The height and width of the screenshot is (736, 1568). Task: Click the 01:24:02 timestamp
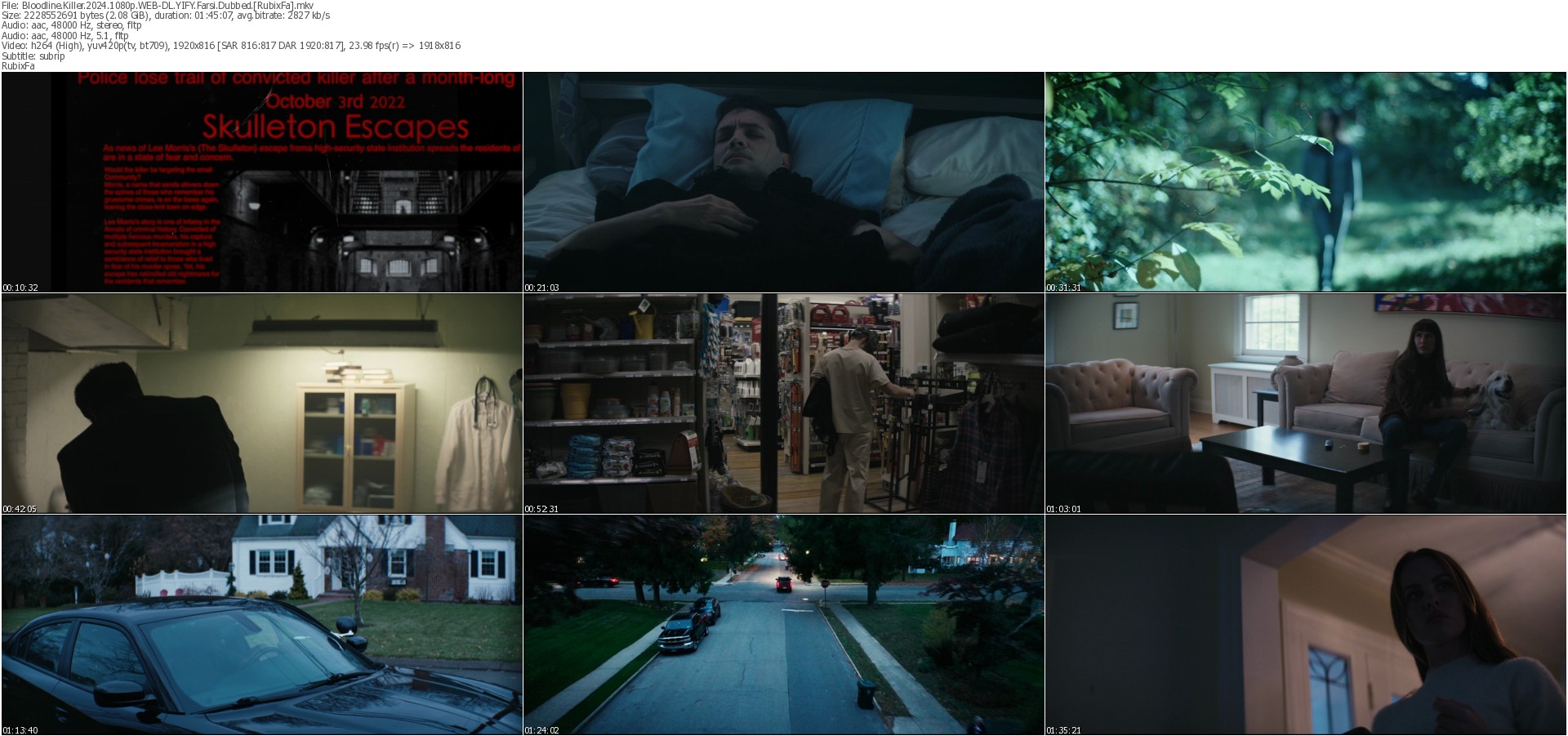(542, 730)
